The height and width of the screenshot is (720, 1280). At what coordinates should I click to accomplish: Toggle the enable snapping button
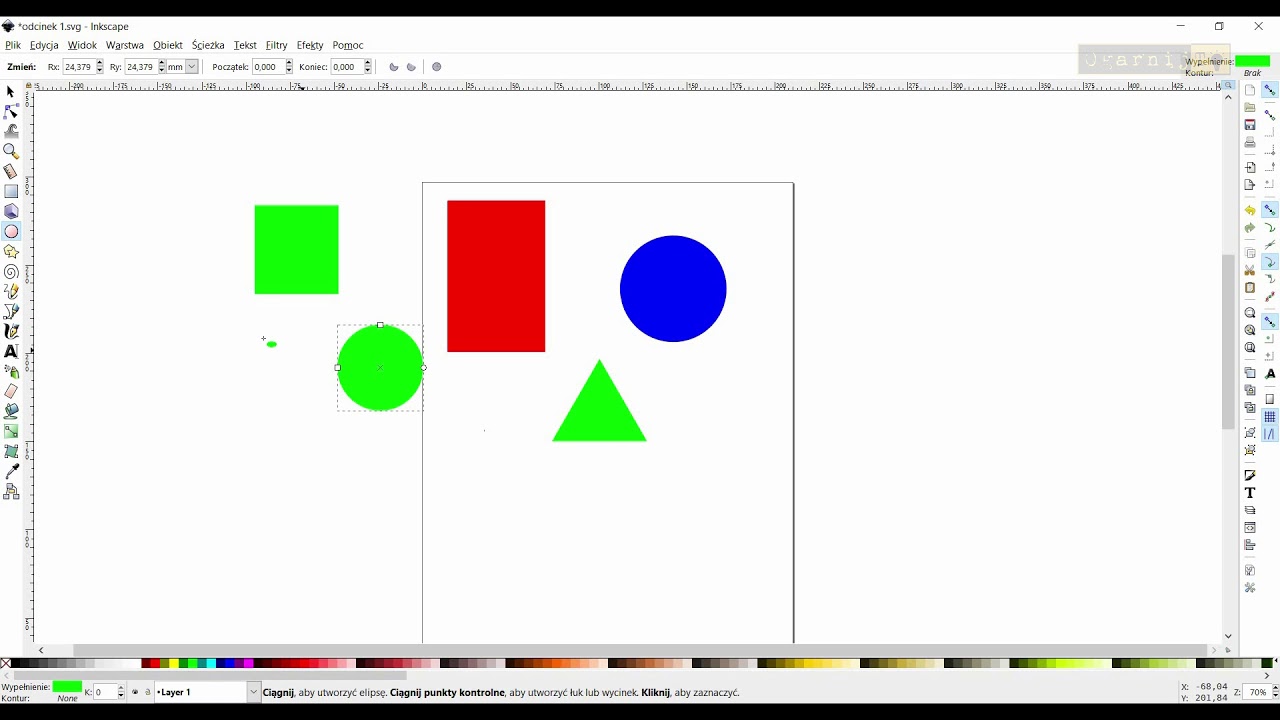1270,91
